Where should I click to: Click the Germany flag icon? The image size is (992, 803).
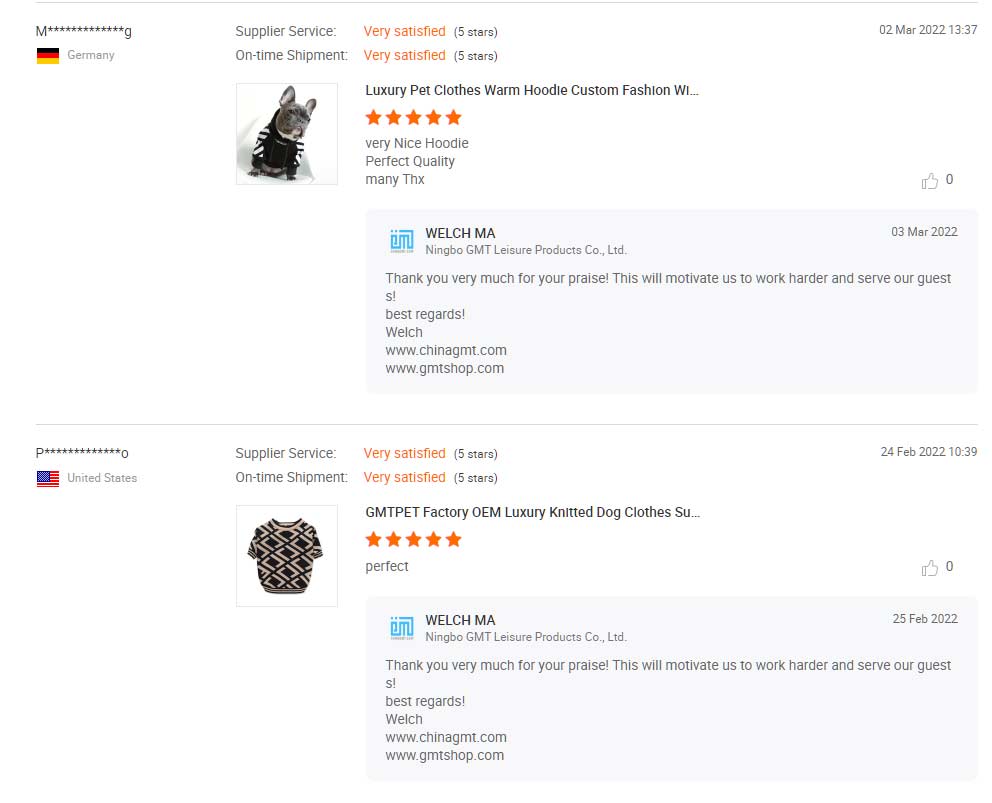click(48, 56)
